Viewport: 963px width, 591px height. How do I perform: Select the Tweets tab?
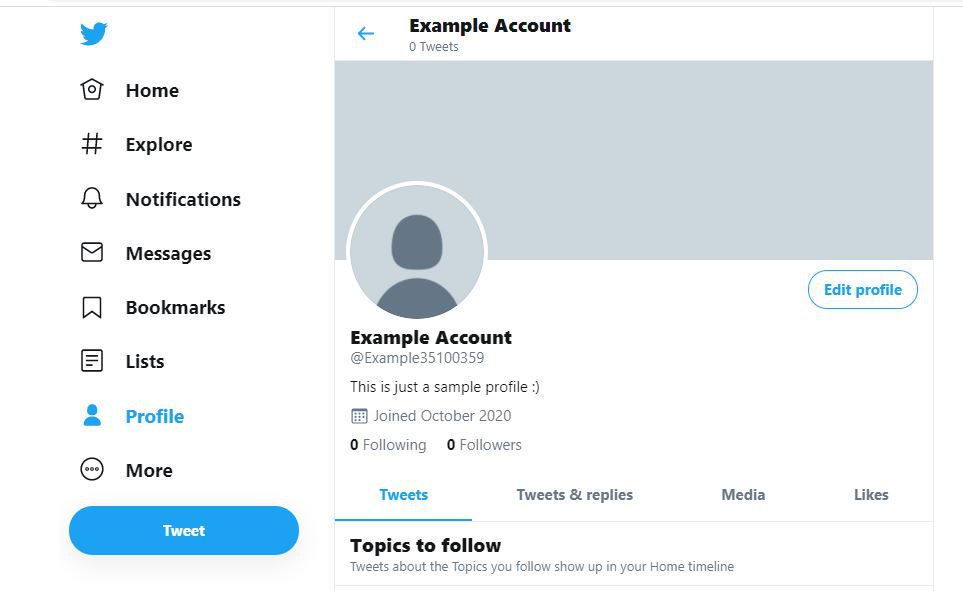pos(403,494)
